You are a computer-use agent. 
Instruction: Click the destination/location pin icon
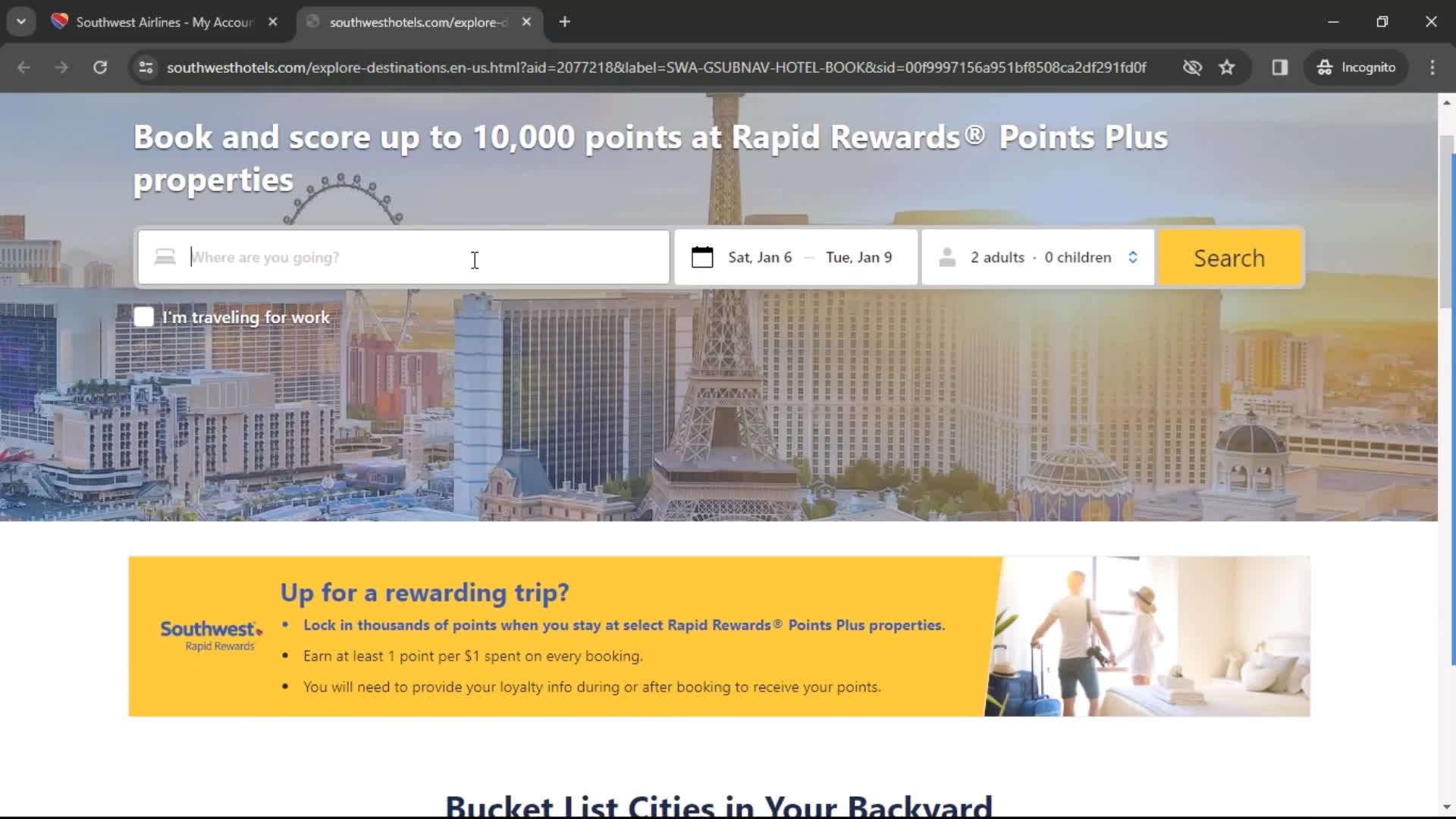[164, 257]
